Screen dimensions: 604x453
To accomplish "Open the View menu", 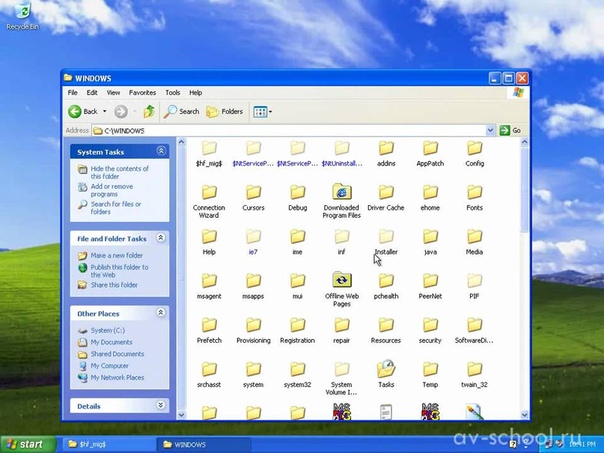I will (x=113, y=92).
